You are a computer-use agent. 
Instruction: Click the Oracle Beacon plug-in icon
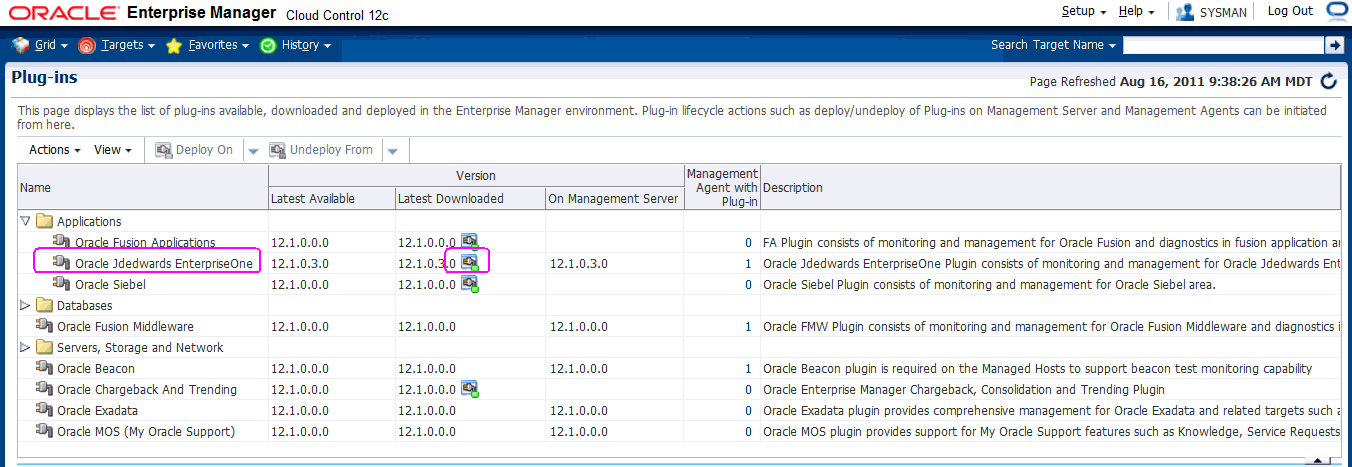click(x=44, y=368)
